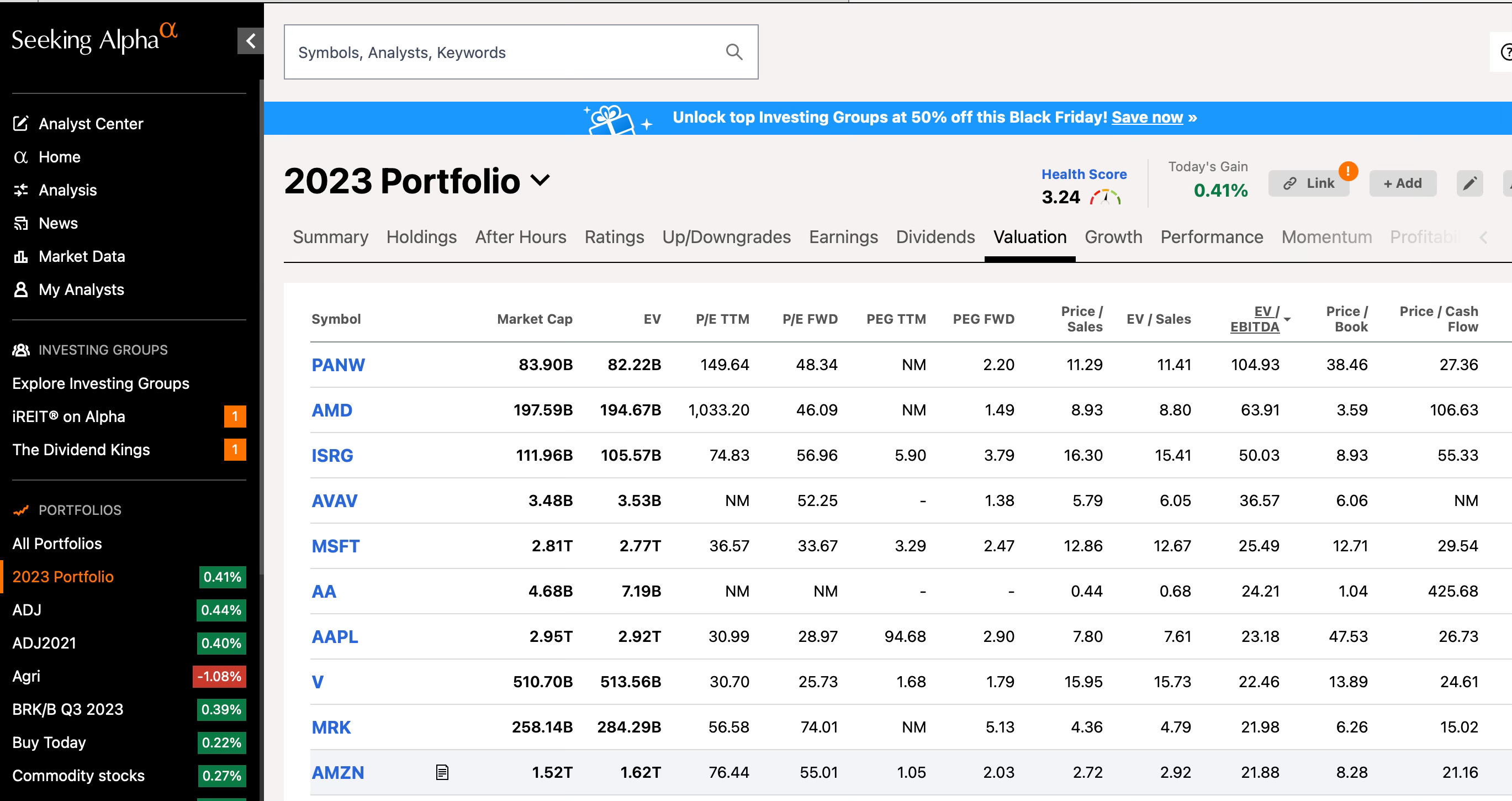This screenshot has width=1512, height=801.
Task: Click the search magnifier icon
Action: pos(734,52)
